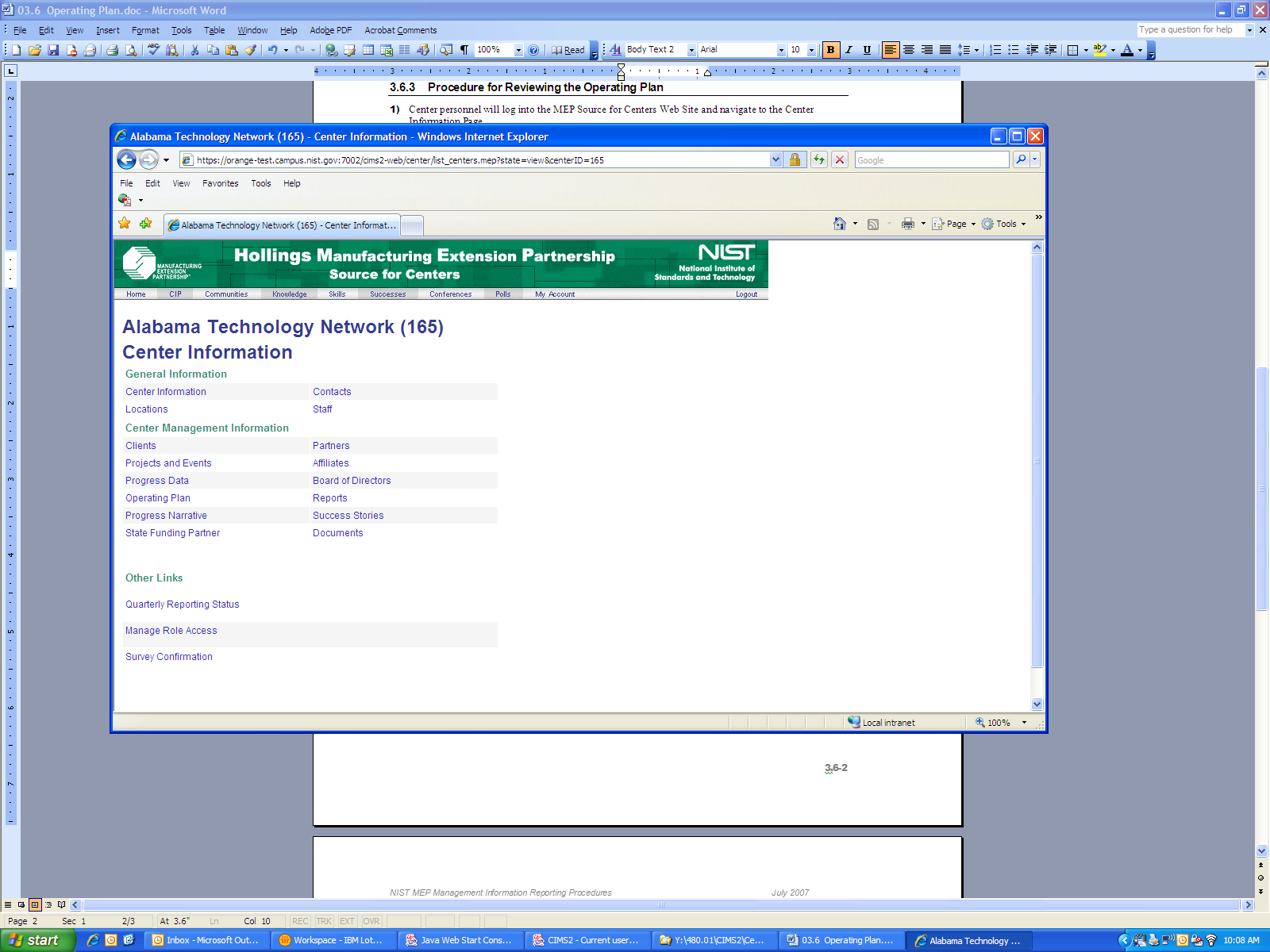Image resolution: width=1270 pixels, height=952 pixels.
Task: Click the Google search box in Internet Explorer
Action: pyautogui.click(x=932, y=160)
